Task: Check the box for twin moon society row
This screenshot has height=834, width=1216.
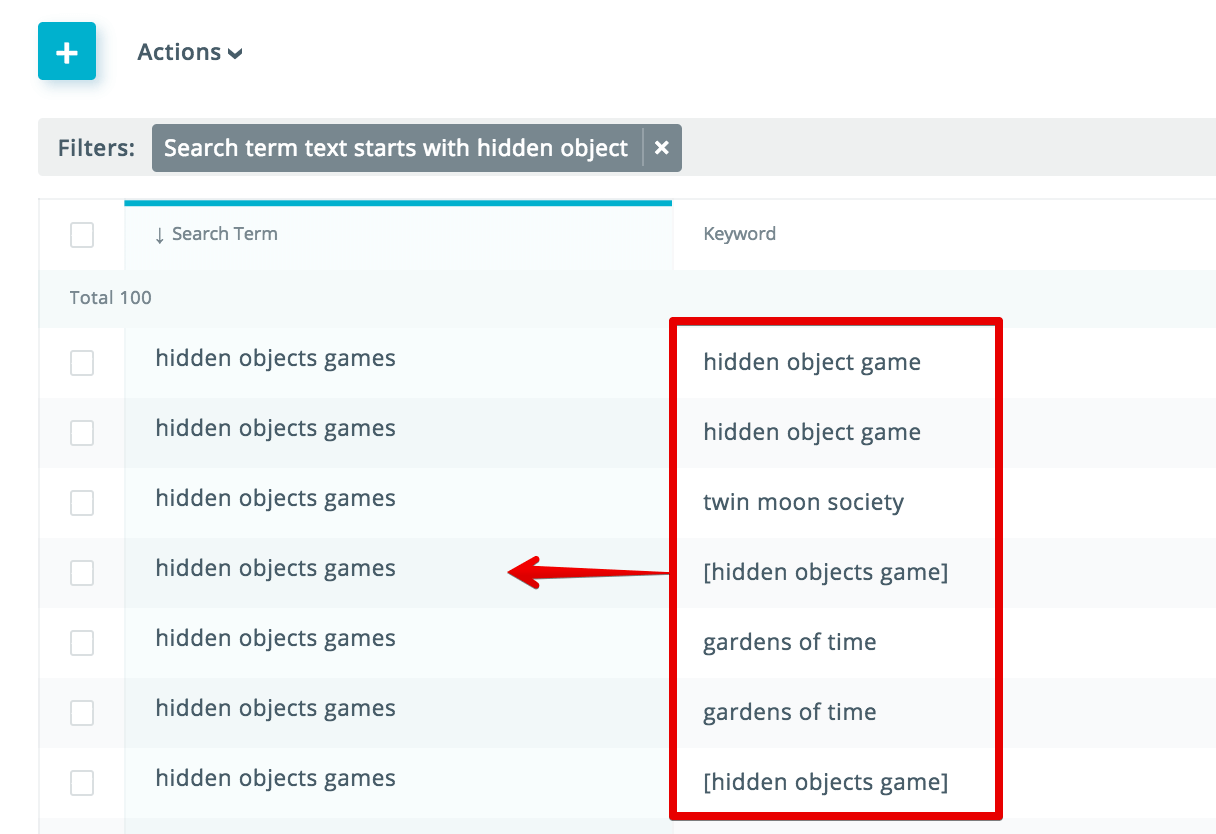Action: (x=82, y=503)
